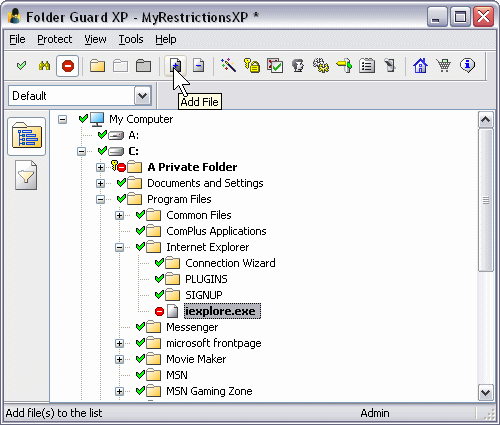Select the PLUGINS folder in the tree
The height and width of the screenshot is (425, 500).
206,279
